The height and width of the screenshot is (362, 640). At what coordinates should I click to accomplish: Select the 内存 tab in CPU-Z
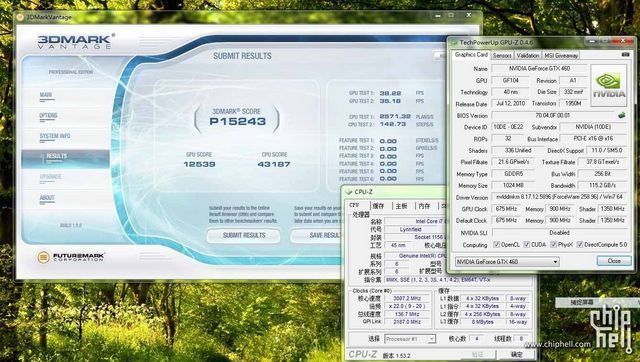click(x=424, y=206)
